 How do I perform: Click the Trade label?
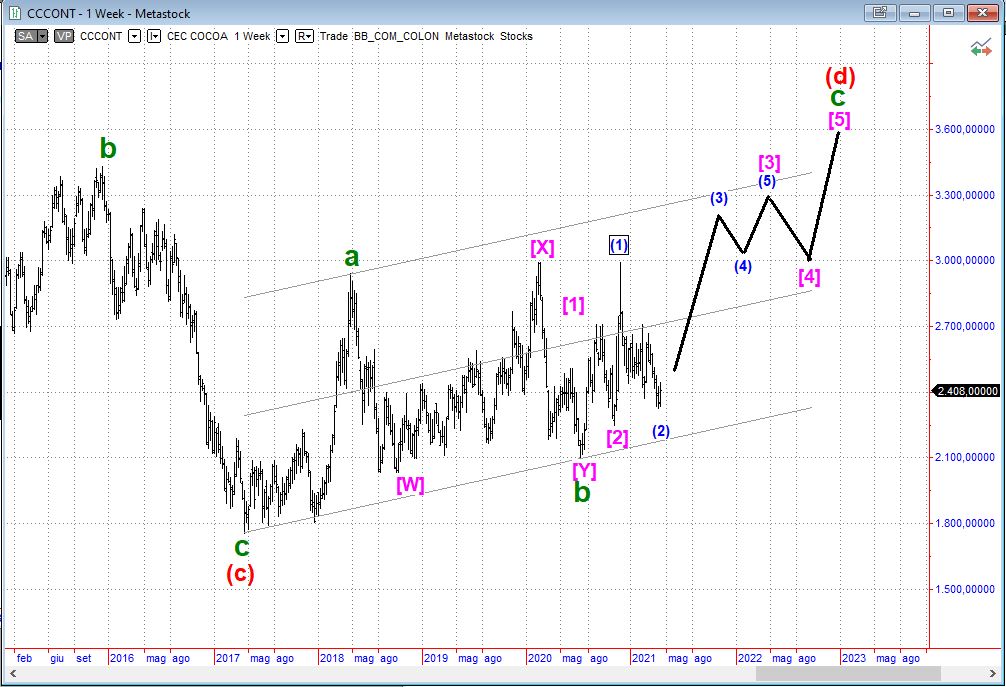pos(334,37)
